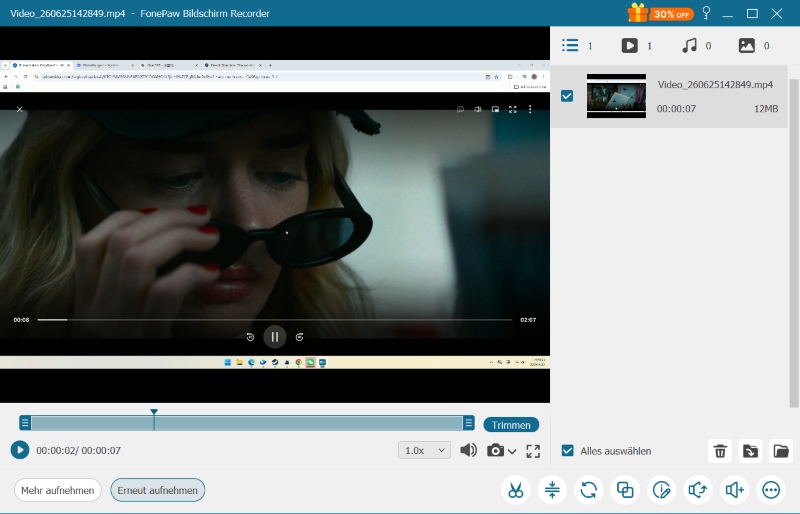Click the recorded video's pause button
The height and width of the screenshot is (514, 800).
274,337
